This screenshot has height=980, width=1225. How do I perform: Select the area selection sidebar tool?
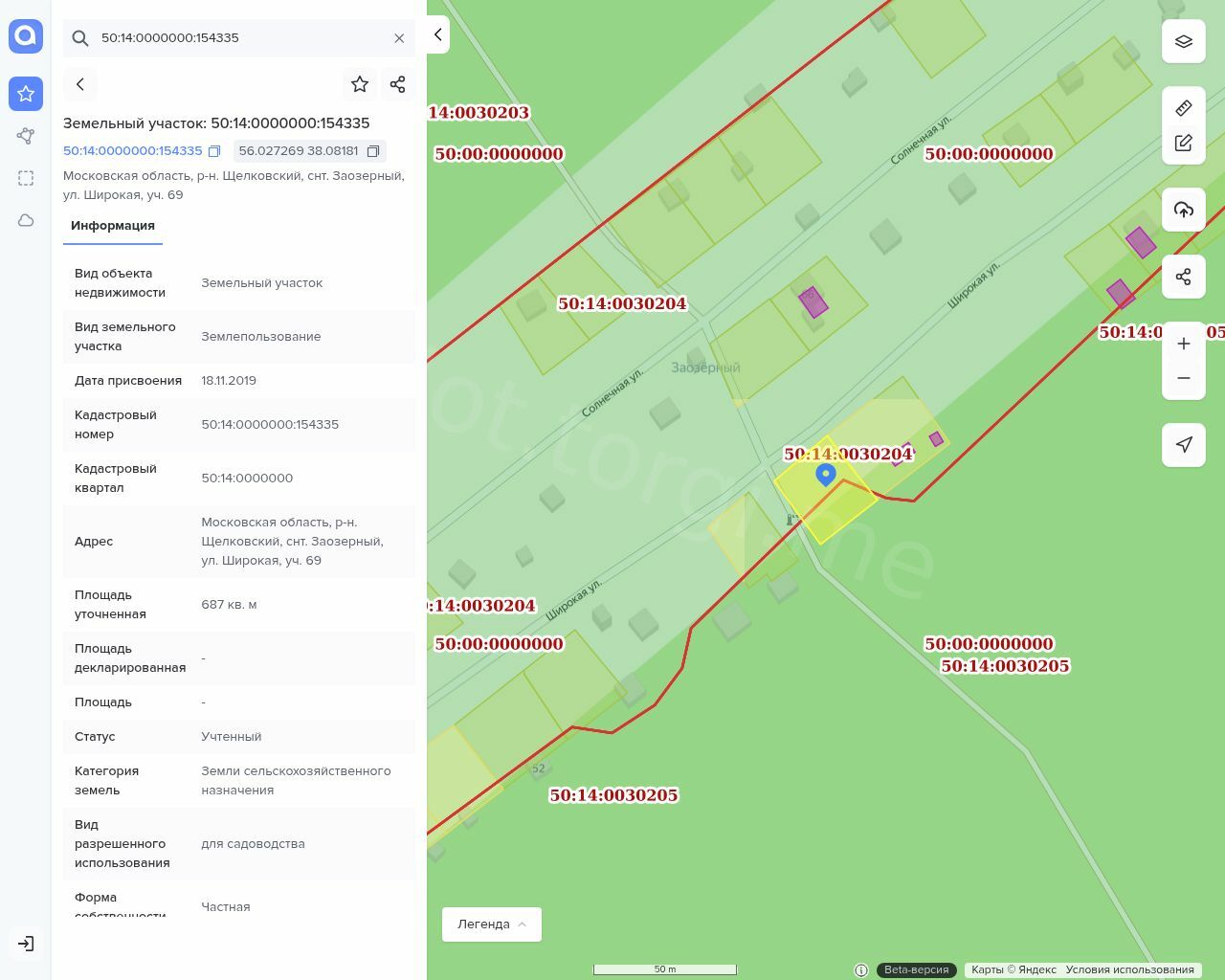point(26,178)
